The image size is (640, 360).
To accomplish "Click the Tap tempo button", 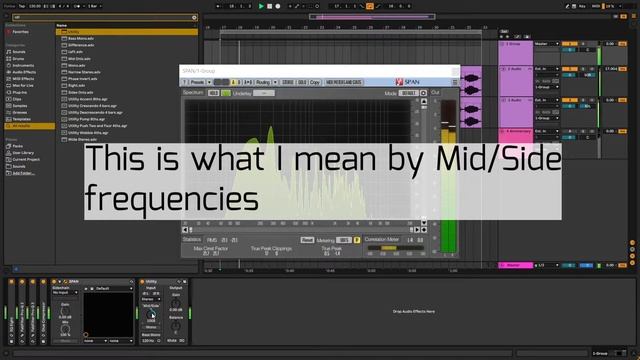I will coord(22,6).
